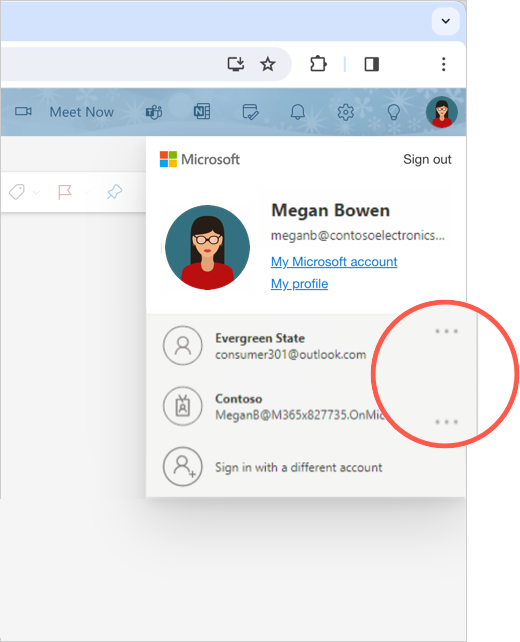Image resolution: width=520 pixels, height=642 pixels.
Task: Open the notifications bell
Action: (x=298, y=112)
